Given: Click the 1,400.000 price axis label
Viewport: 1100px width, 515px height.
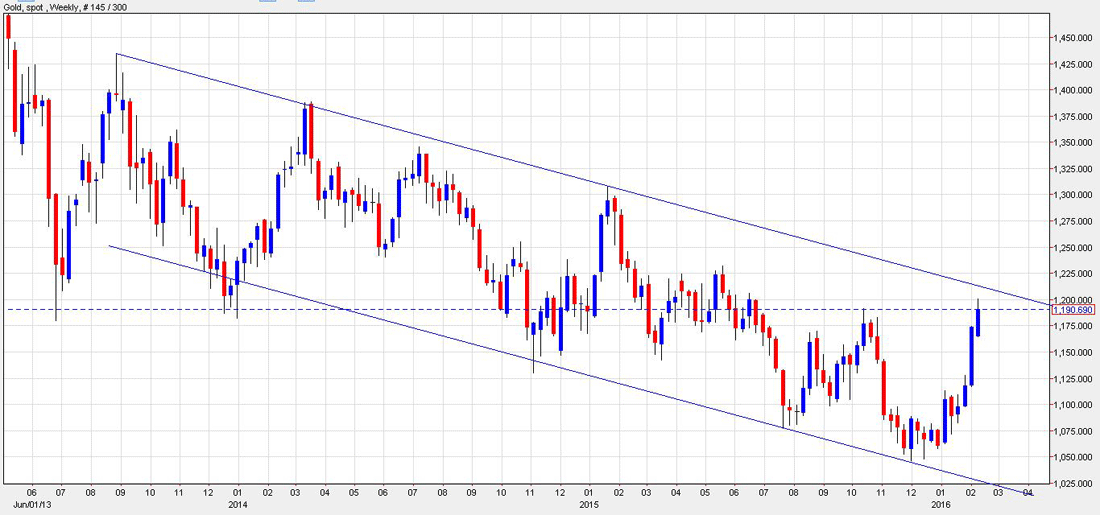Looking at the screenshot, I should click(x=1073, y=90).
